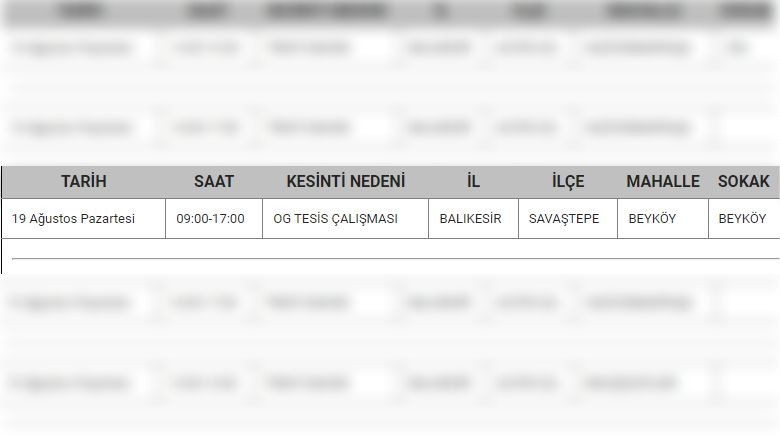Click the second blurred row above the TARİH header
This screenshot has height=440, width=780.
390,128
